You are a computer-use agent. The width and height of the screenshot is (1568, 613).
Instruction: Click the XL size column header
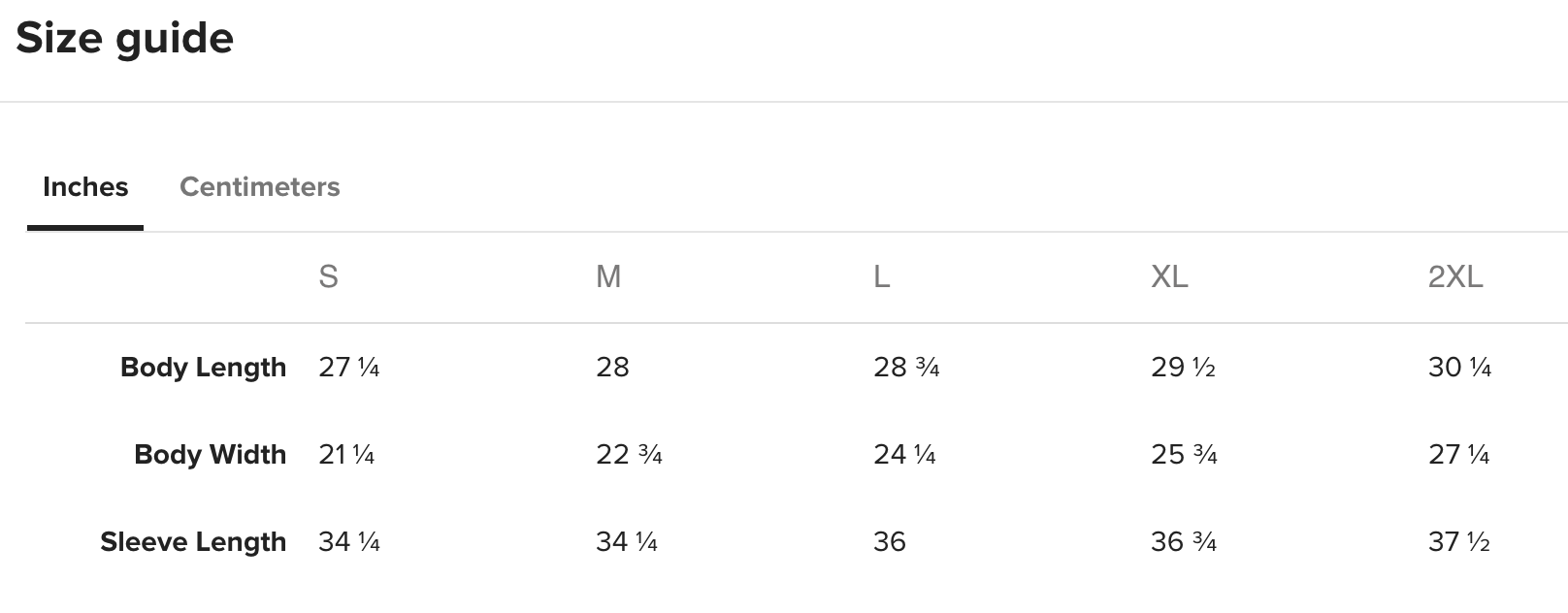click(1169, 277)
